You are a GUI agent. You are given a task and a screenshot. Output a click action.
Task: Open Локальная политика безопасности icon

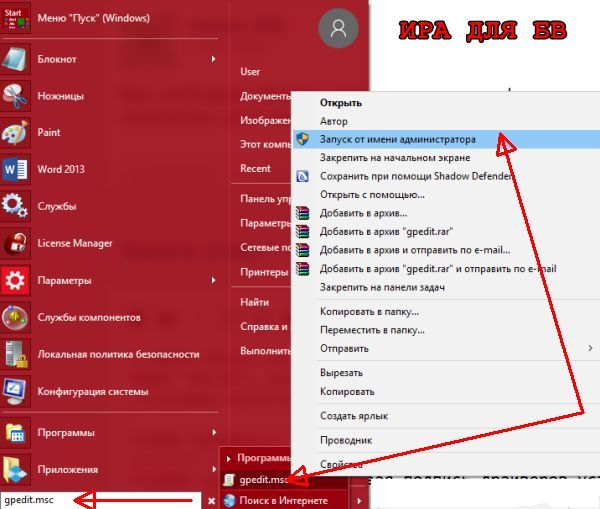[15, 355]
